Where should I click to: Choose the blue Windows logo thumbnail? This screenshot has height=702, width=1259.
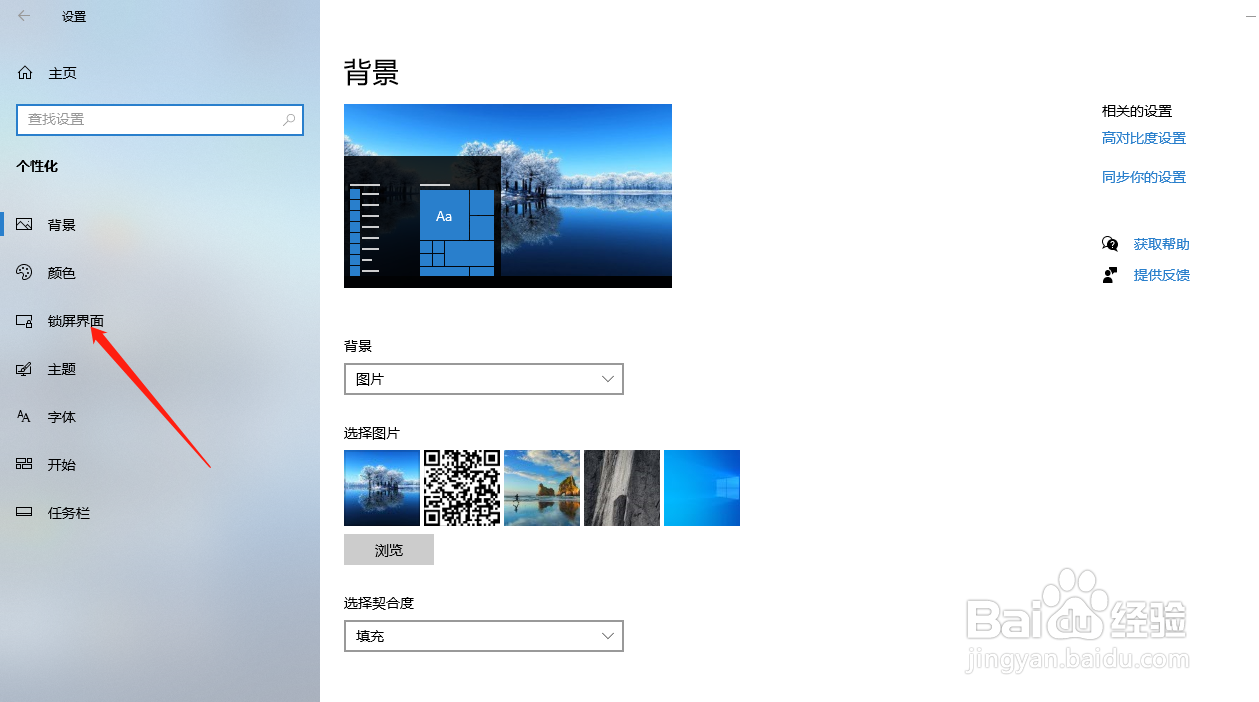point(702,488)
